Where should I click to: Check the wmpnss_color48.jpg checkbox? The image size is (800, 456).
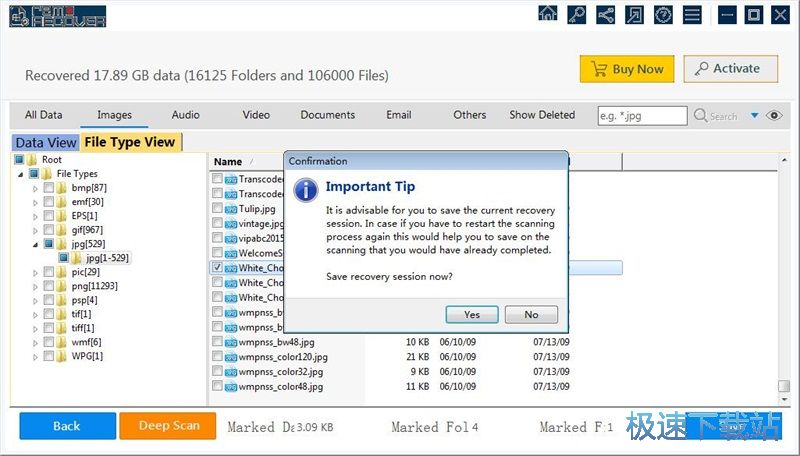[x=217, y=386]
